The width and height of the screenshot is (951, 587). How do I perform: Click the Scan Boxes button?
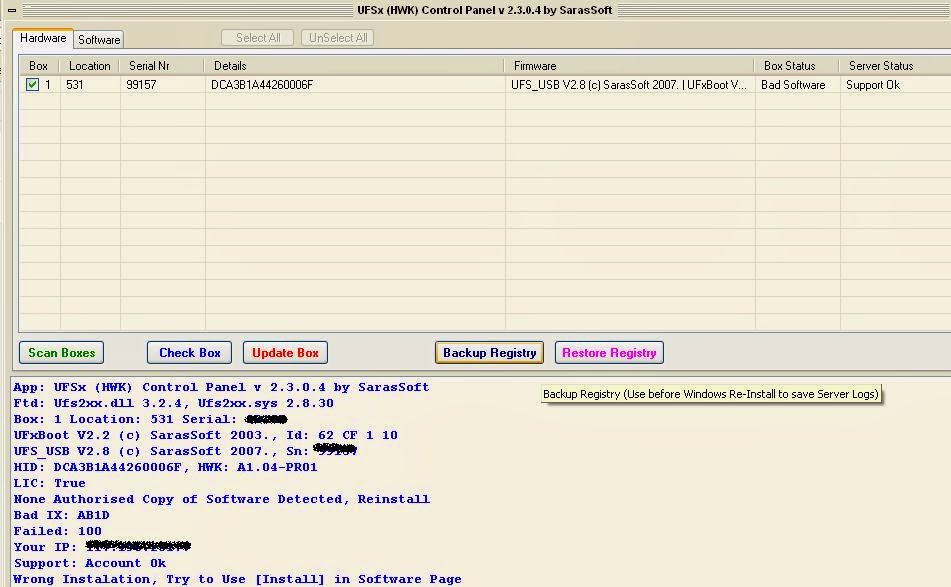click(61, 352)
